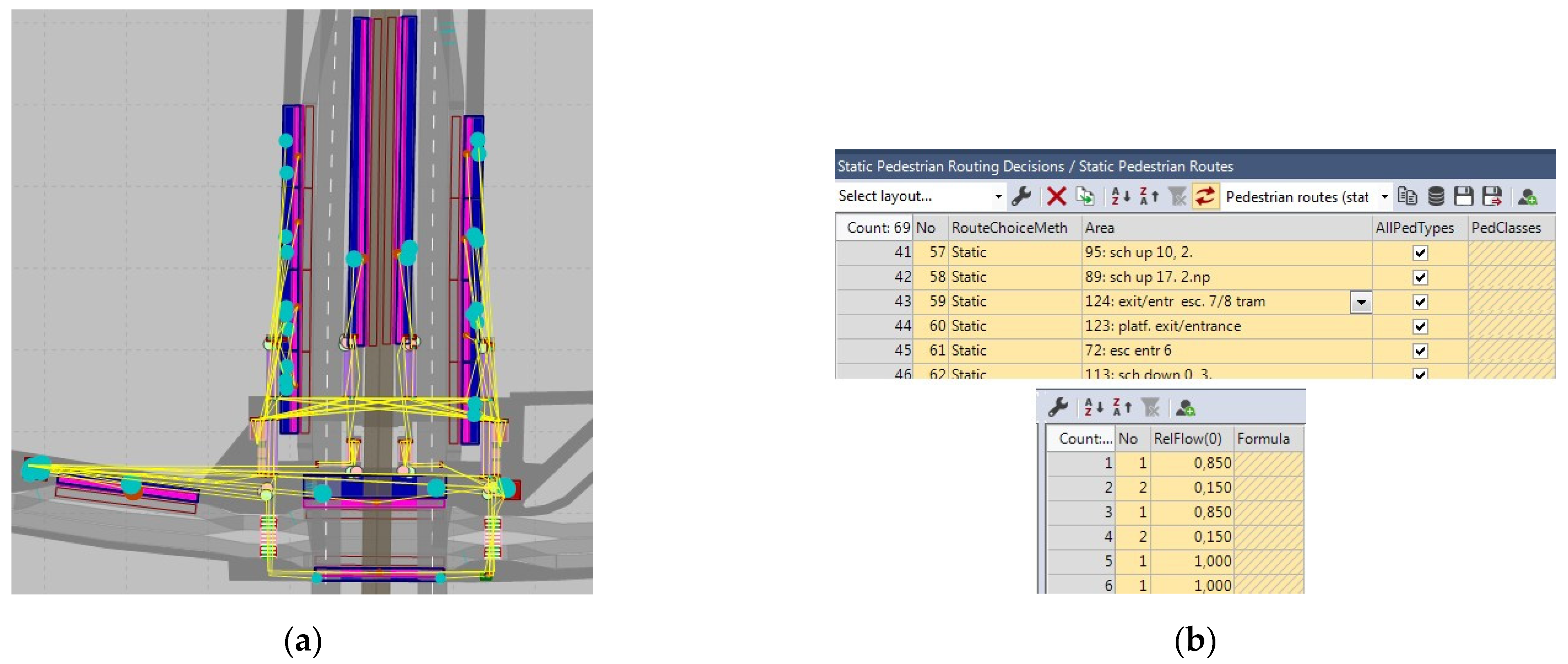Toggle AllPedTypes checkbox in row 61
This screenshot has height=664, width=1568.
point(1420,351)
